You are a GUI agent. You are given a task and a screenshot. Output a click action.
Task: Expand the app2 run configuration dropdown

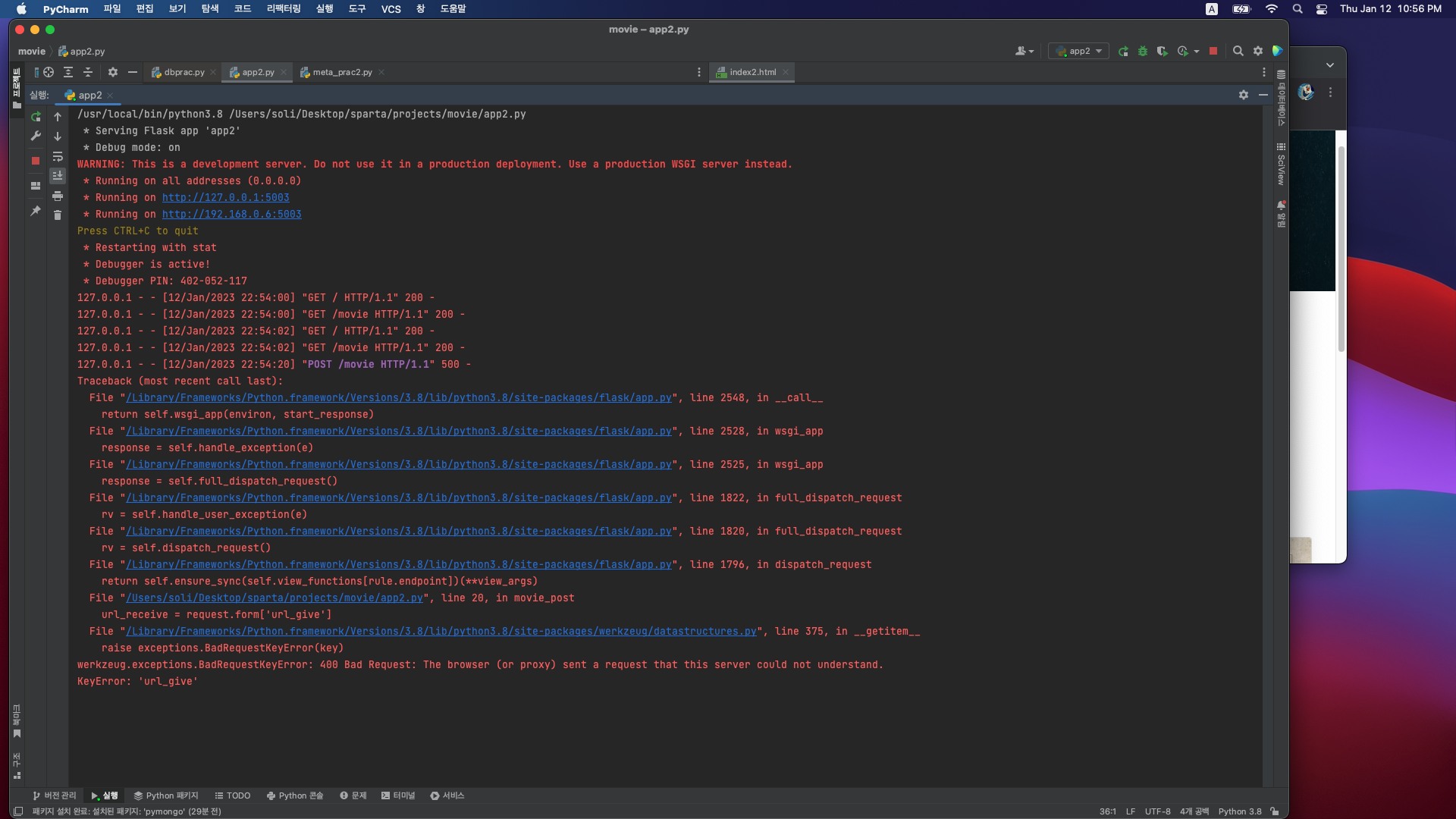coord(1079,51)
